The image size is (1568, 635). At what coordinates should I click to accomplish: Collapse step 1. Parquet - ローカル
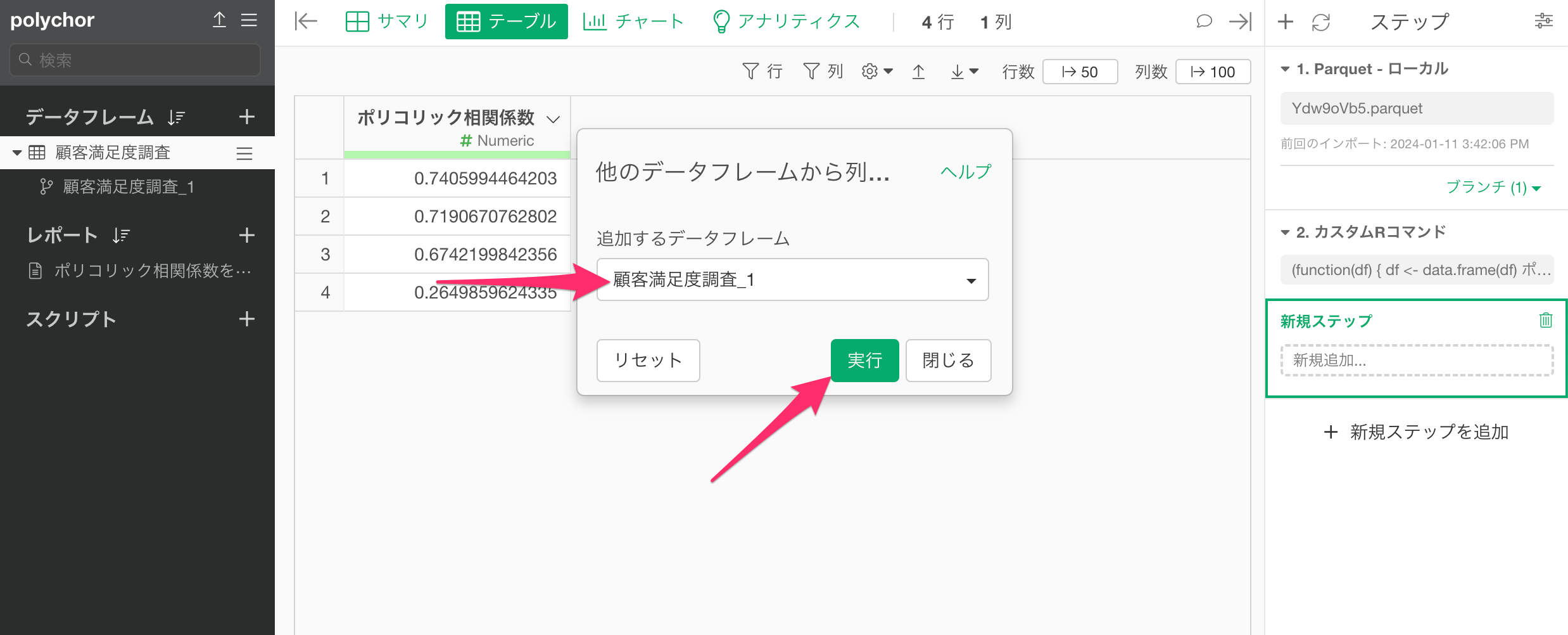point(1285,69)
